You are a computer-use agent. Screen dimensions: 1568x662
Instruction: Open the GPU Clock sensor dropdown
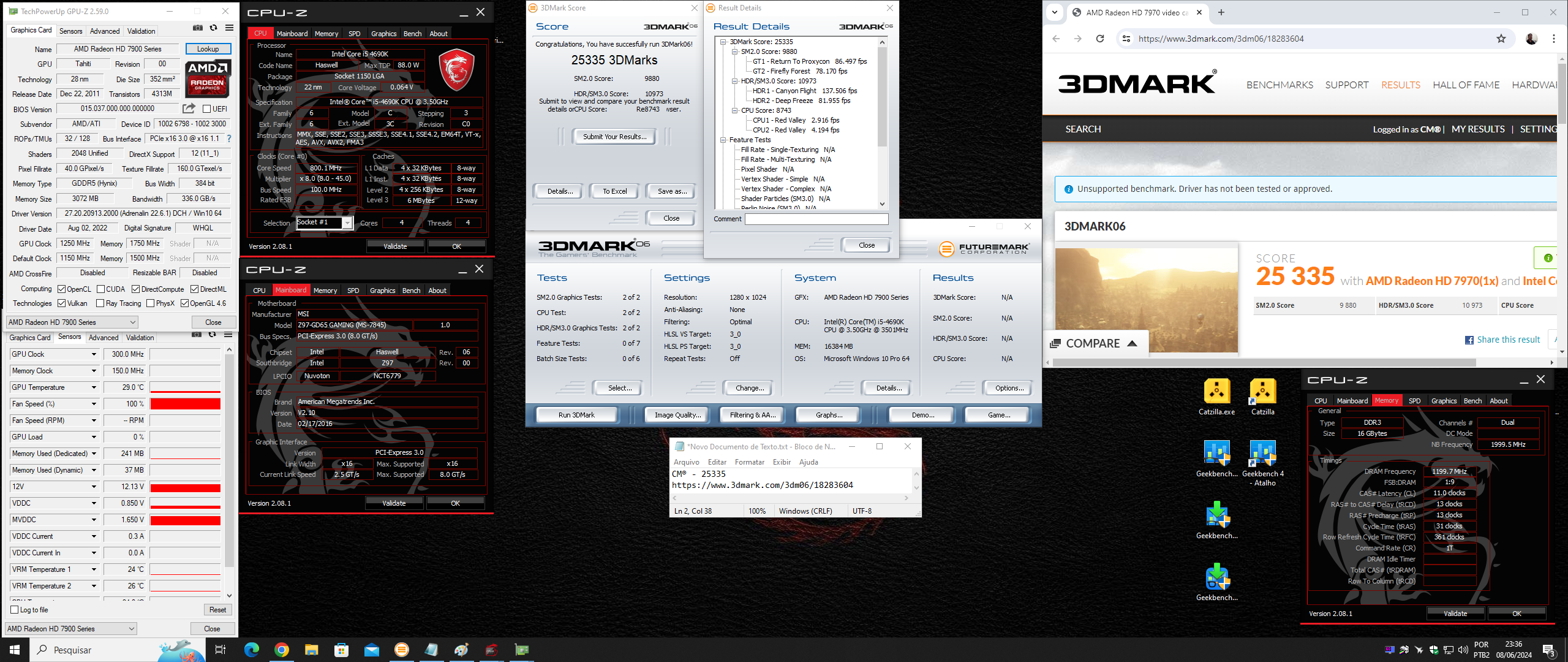(94, 354)
